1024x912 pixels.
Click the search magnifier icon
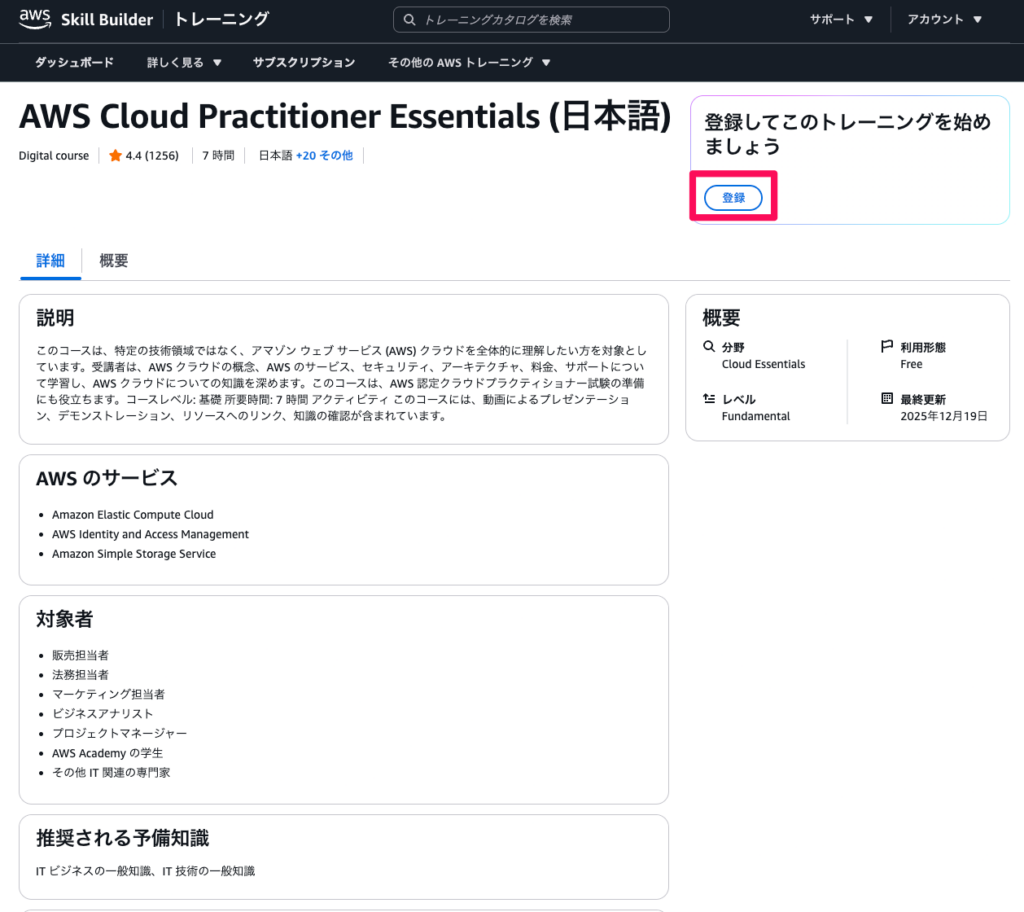[x=408, y=20]
